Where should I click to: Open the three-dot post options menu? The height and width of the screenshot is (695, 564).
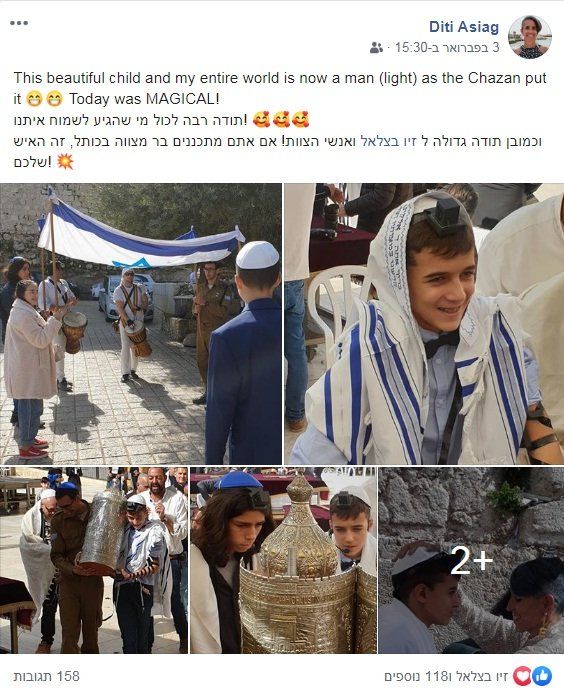(x=19, y=23)
